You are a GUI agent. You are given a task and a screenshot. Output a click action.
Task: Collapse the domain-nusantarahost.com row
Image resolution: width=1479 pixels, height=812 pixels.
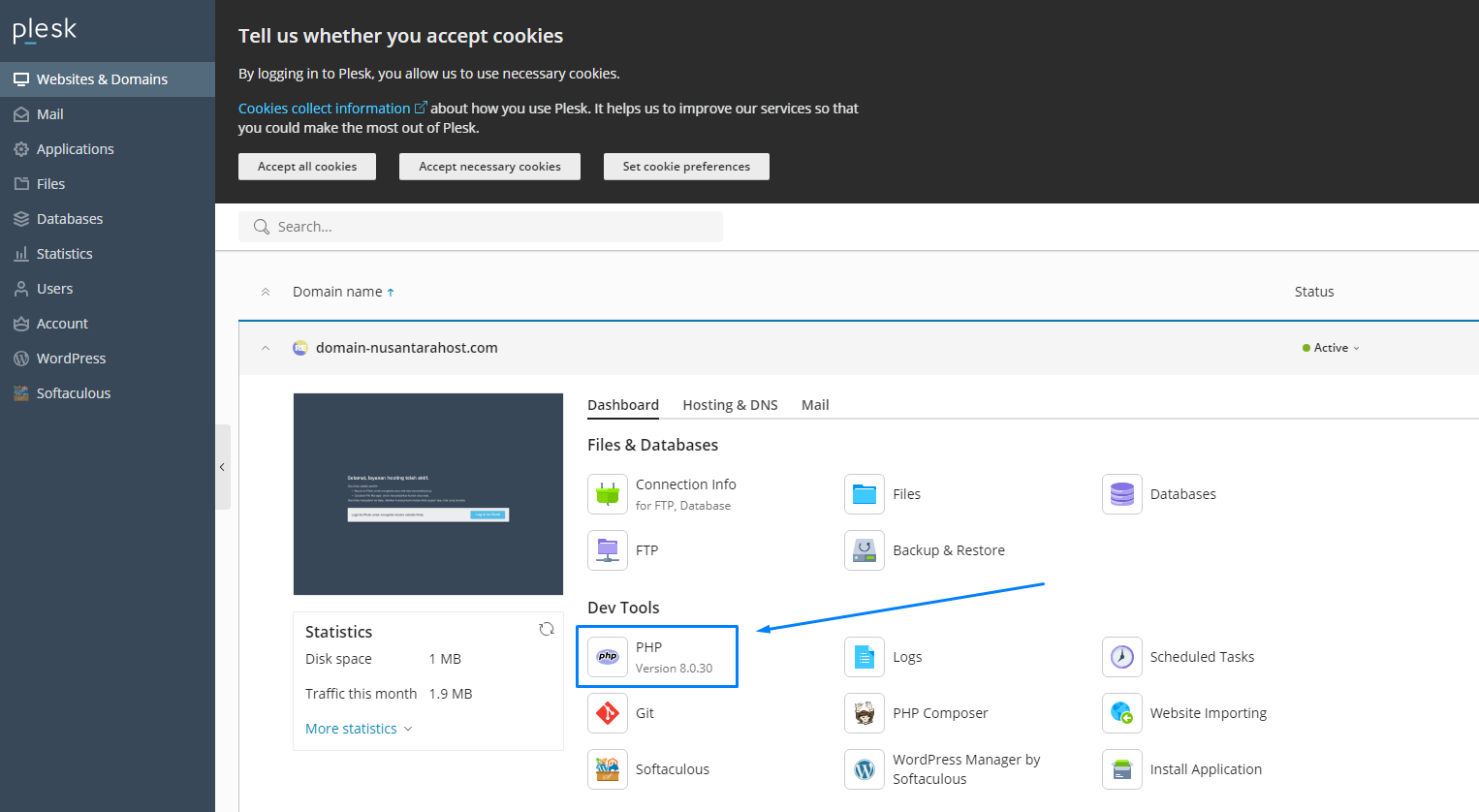[266, 348]
